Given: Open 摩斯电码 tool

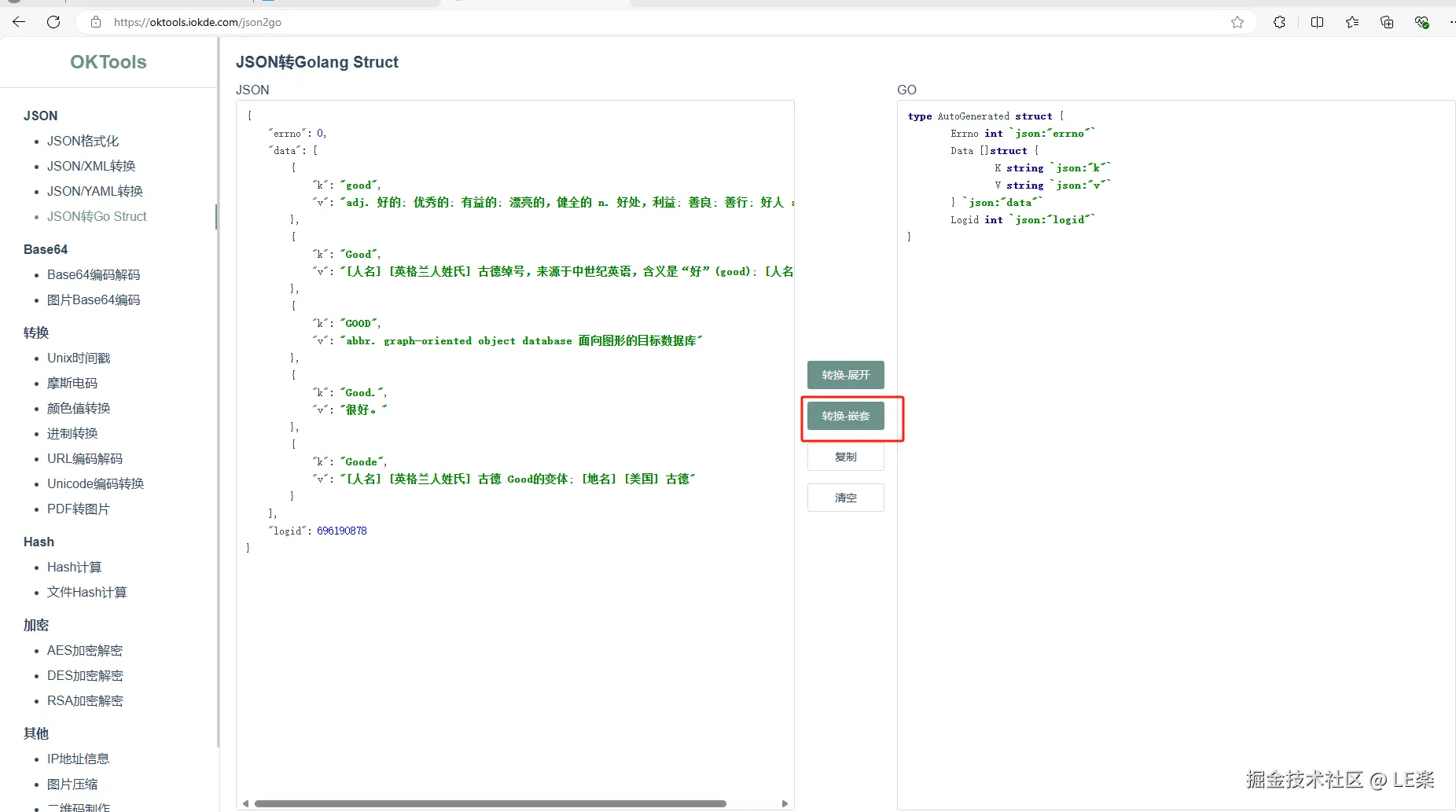Looking at the screenshot, I should tap(72, 383).
